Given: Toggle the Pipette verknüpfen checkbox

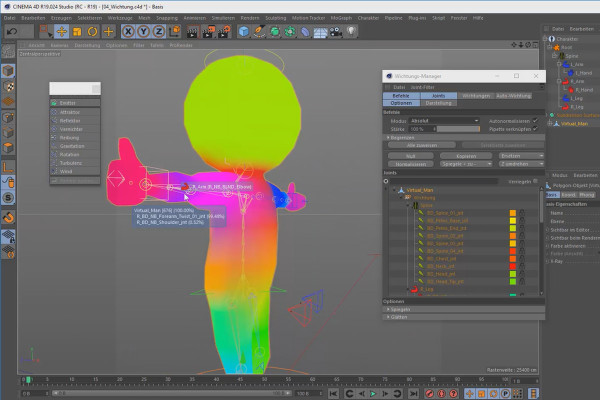Looking at the screenshot, I should point(535,129).
